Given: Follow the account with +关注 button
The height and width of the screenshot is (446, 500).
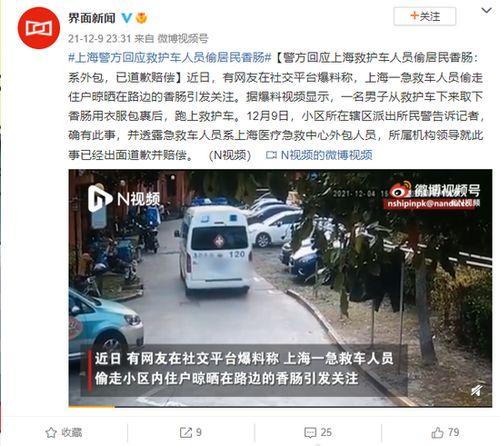Looking at the screenshot, I should click(425, 16).
